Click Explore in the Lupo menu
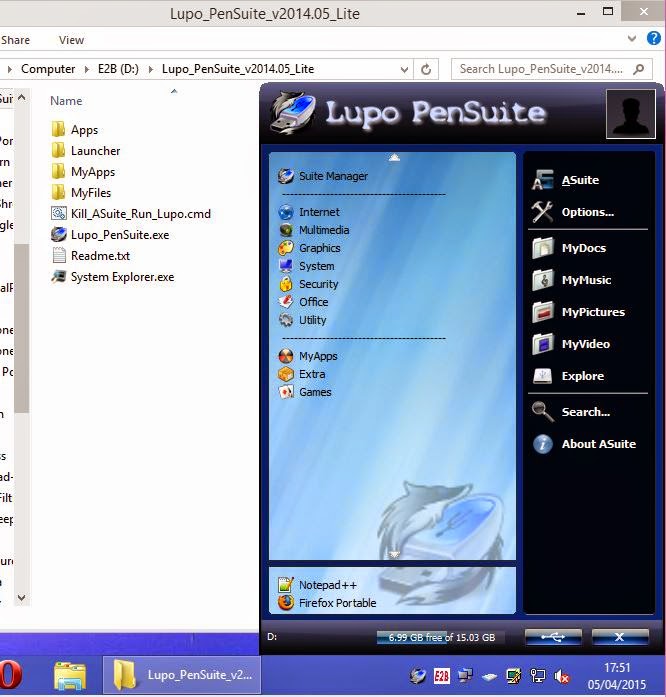 568,376
